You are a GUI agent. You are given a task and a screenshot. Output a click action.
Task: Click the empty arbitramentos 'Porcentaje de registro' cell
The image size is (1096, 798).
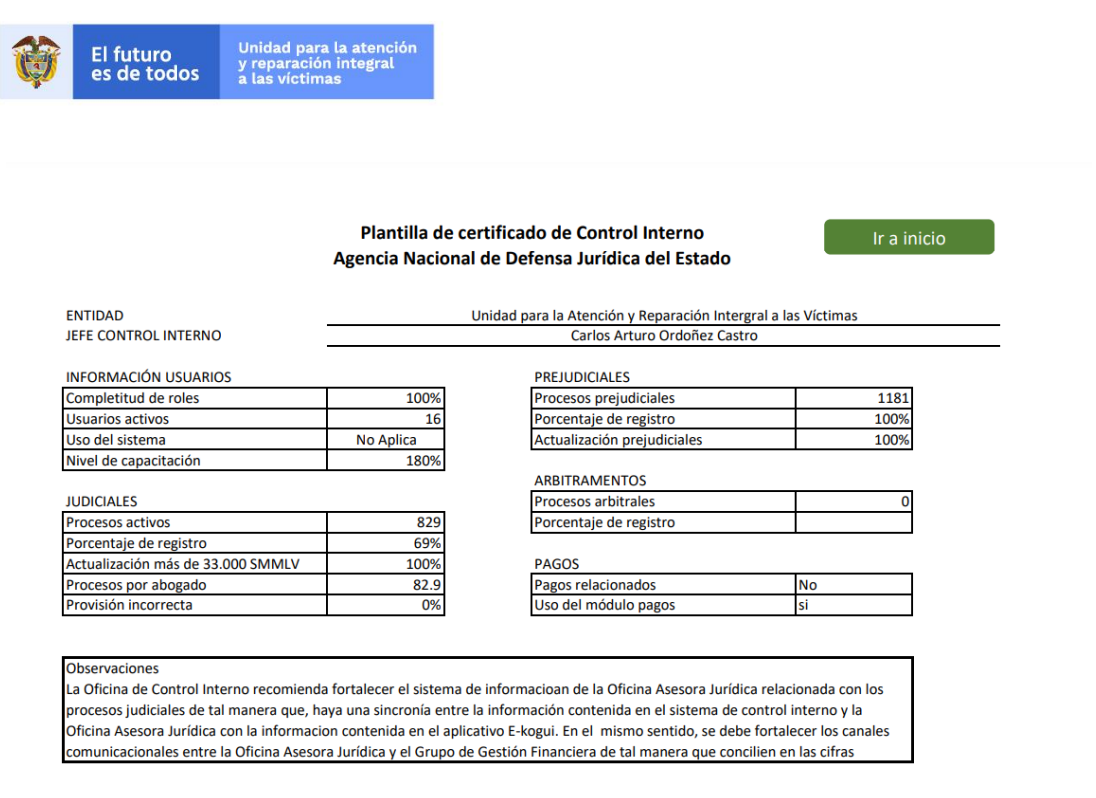pyautogui.click(x=853, y=523)
